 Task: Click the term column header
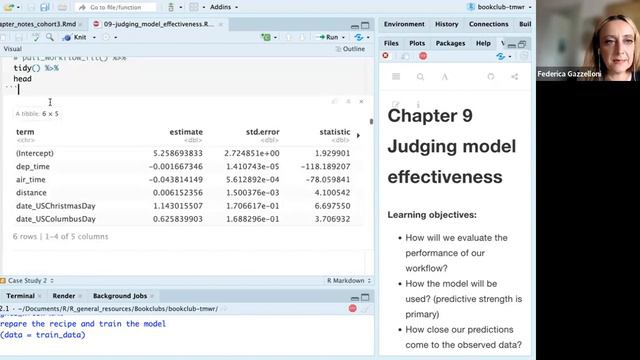[x=25, y=132]
